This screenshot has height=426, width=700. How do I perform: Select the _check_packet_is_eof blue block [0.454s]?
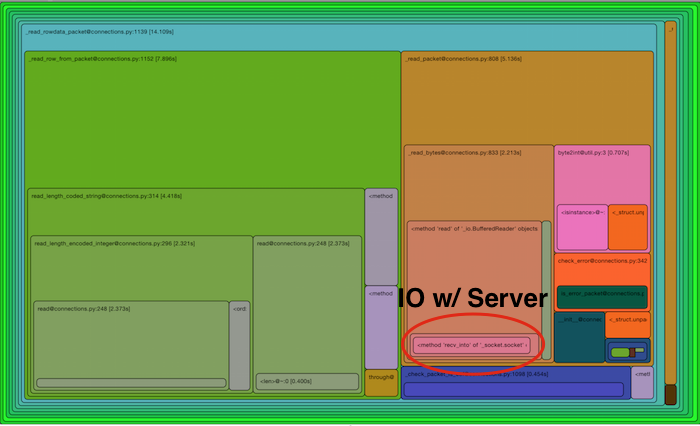(x=516, y=383)
